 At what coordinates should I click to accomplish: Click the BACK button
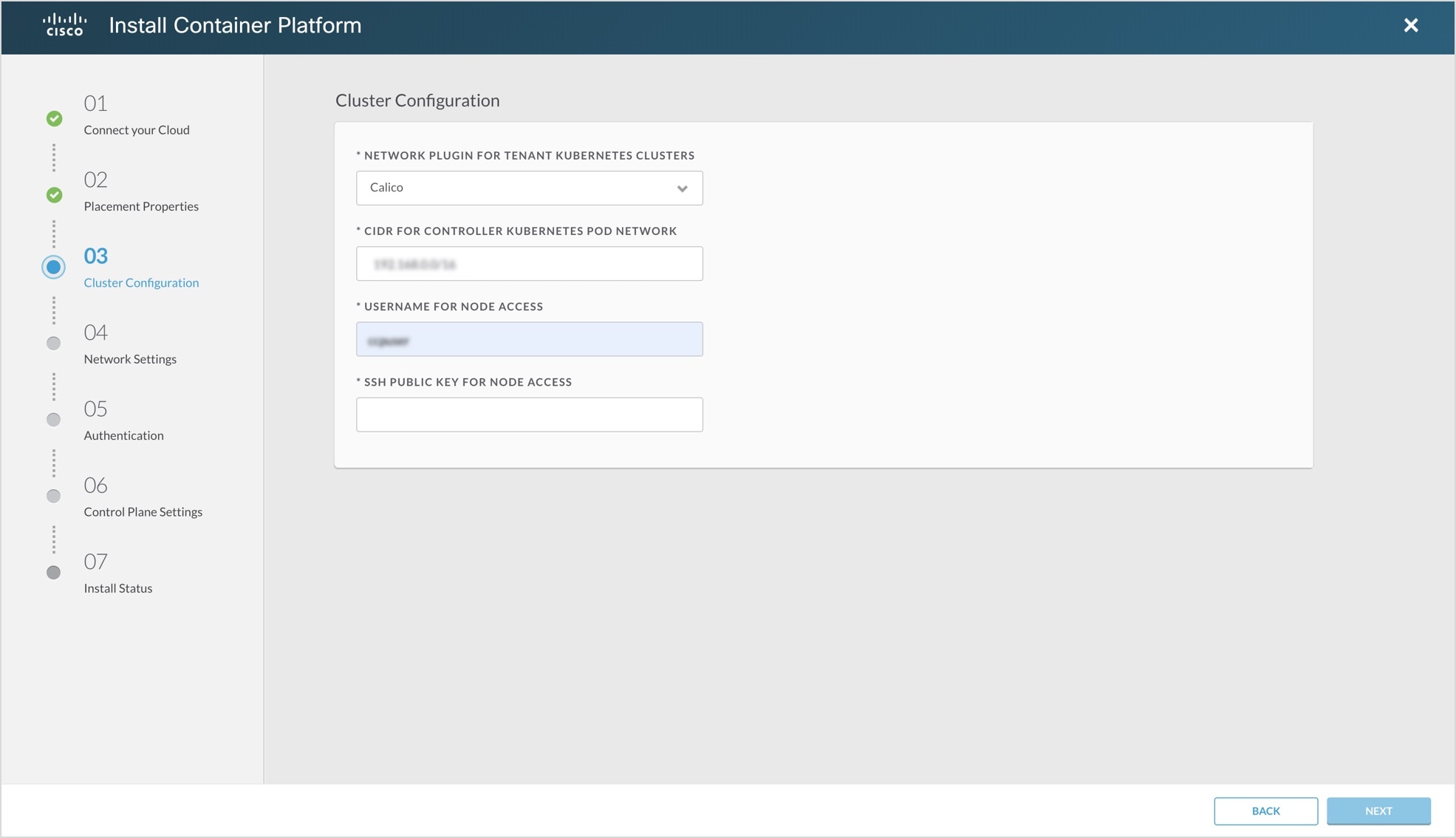1265,811
